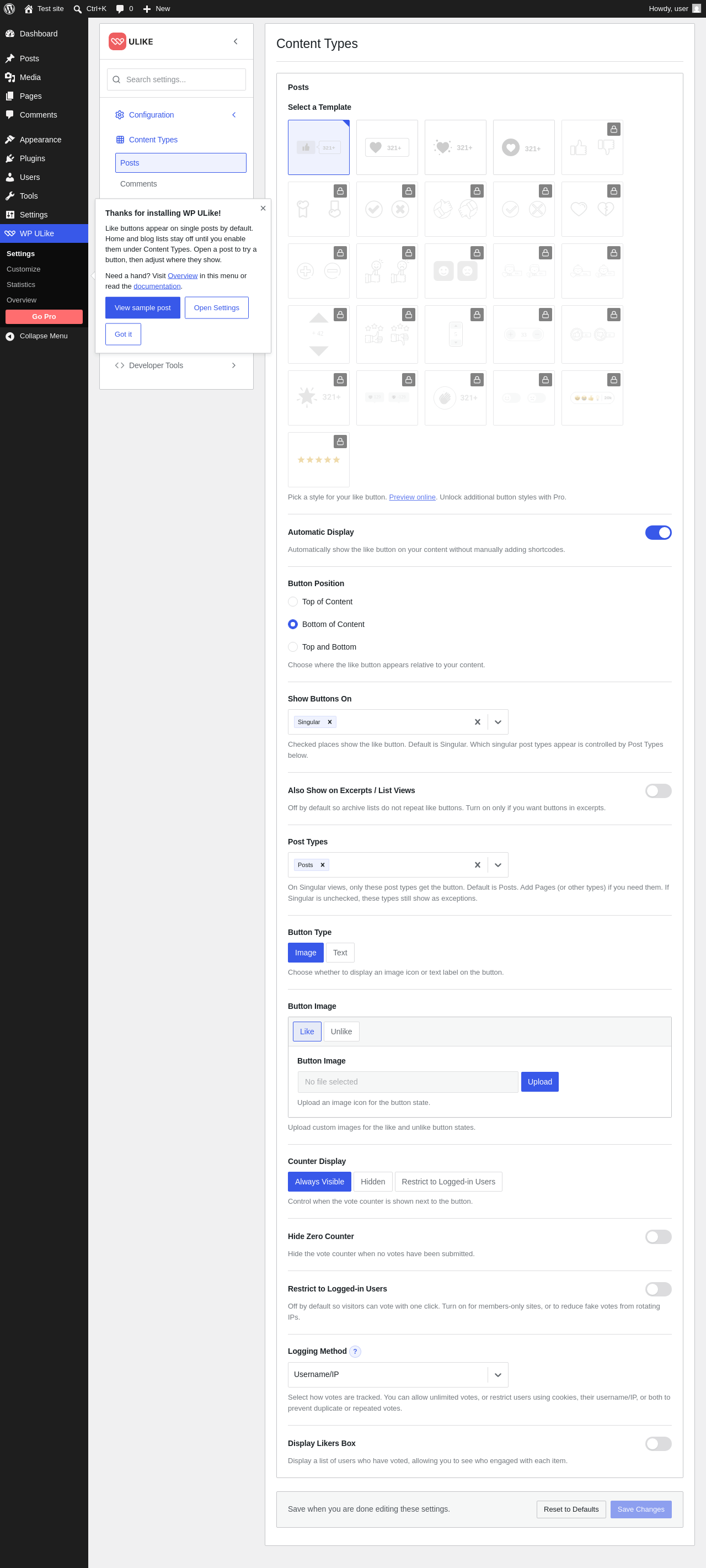
Task: Choose the thumbs up/down locked template
Action: [592, 147]
